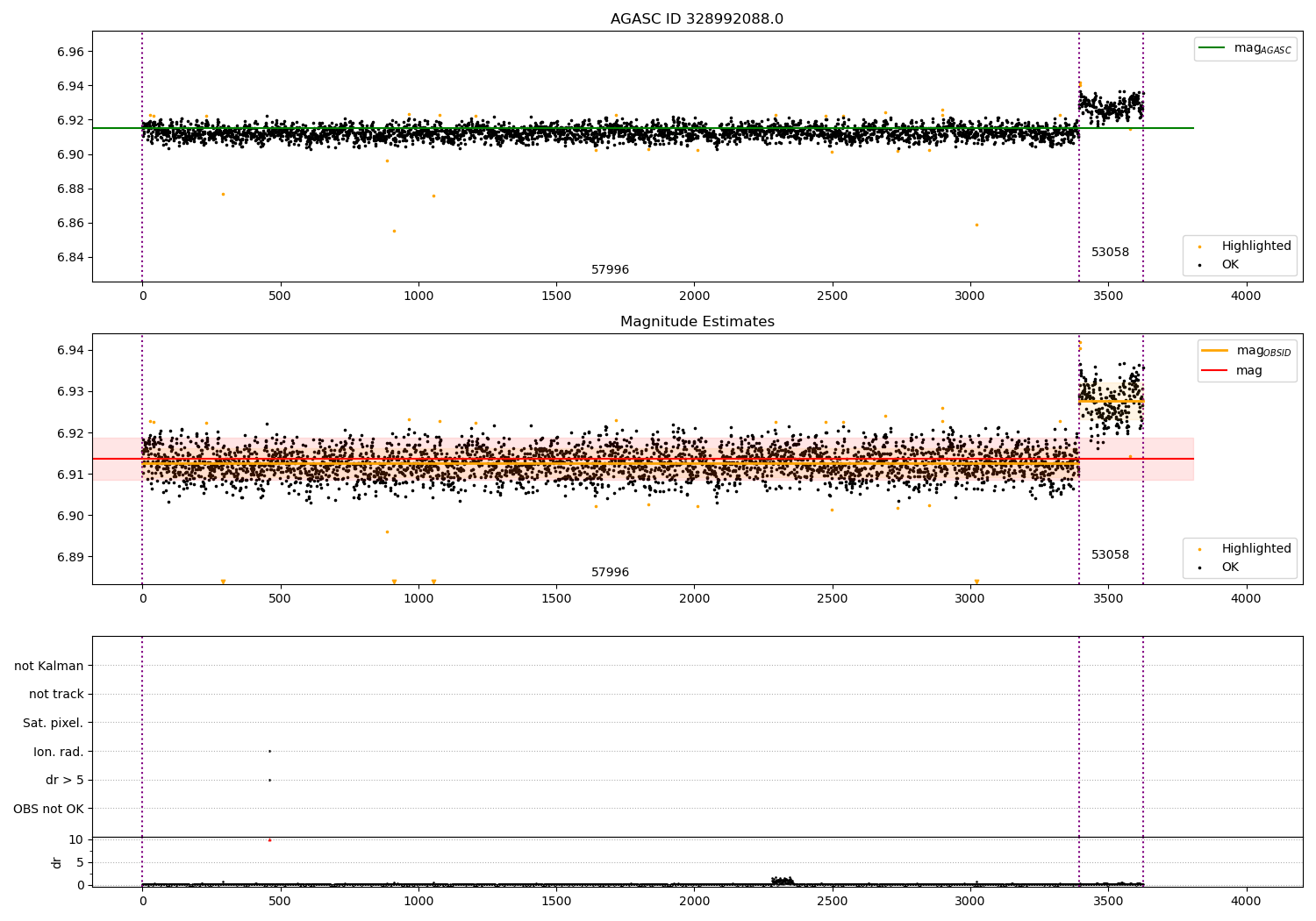Click the '57996' observation label in middle plot
This screenshot has height=921, width=1316.
610,572
